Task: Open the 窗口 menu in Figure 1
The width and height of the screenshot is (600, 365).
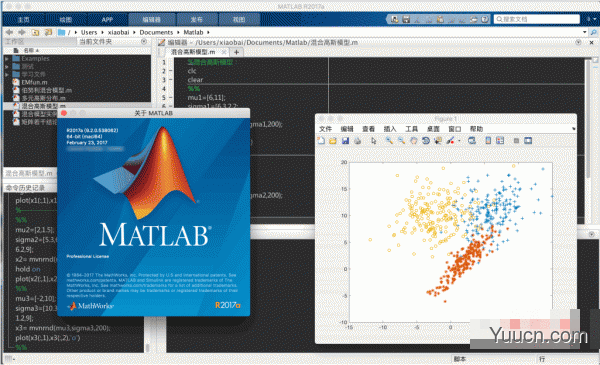Action: pyautogui.click(x=455, y=129)
